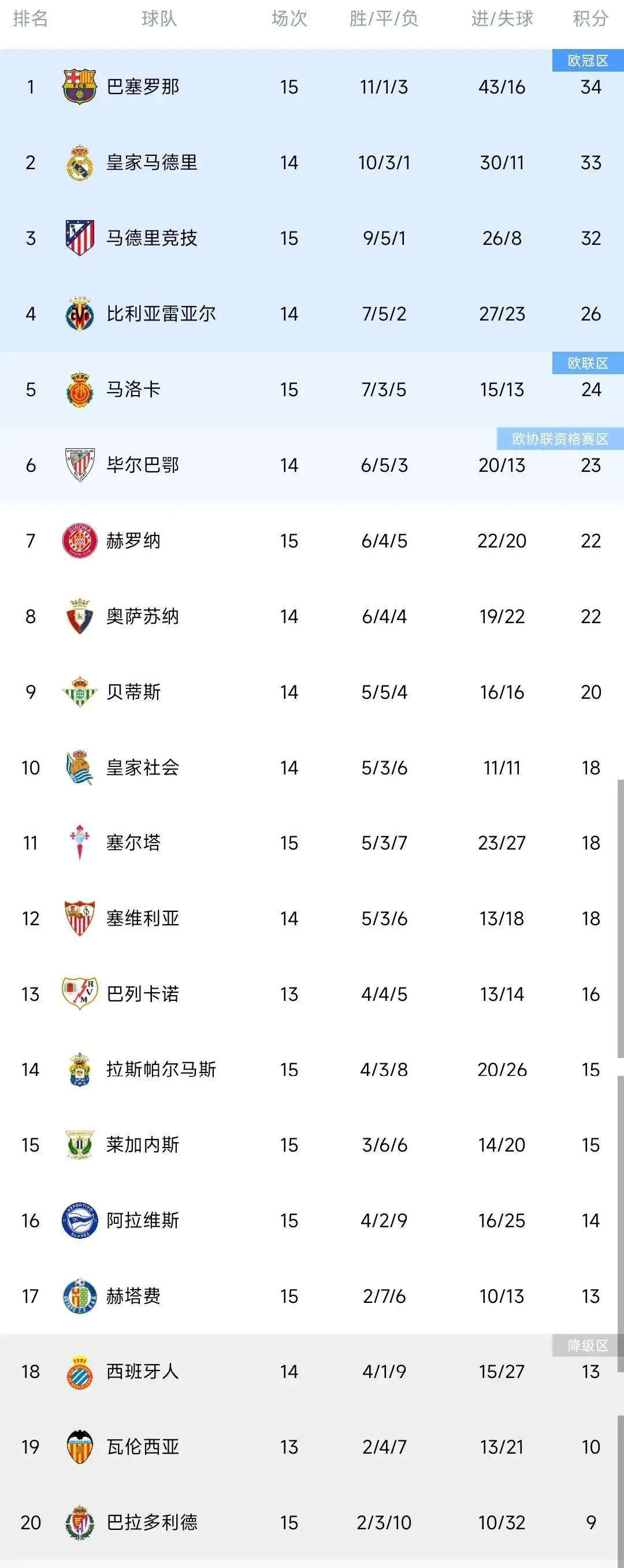Open the Real Betis green crest
Viewport: 624px width, 1568px height.
[x=80, y=692]
